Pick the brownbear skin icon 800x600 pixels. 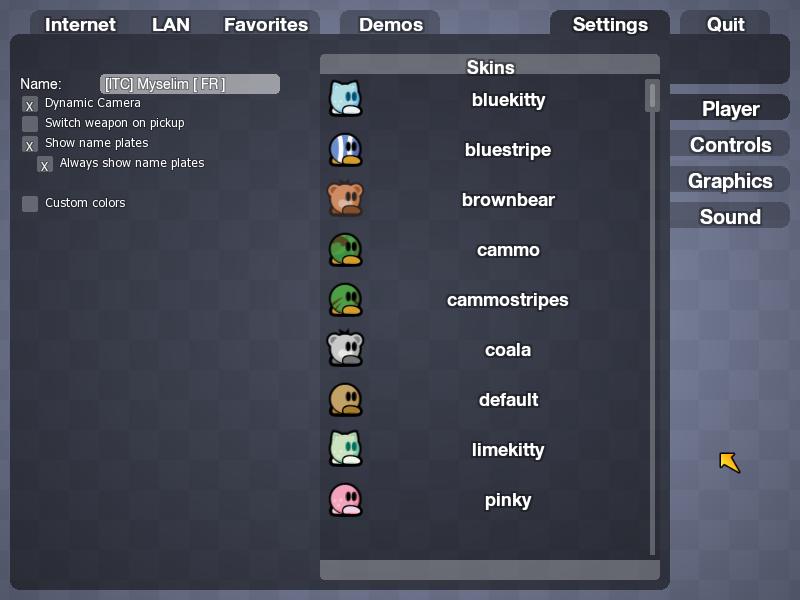point(345,198)
